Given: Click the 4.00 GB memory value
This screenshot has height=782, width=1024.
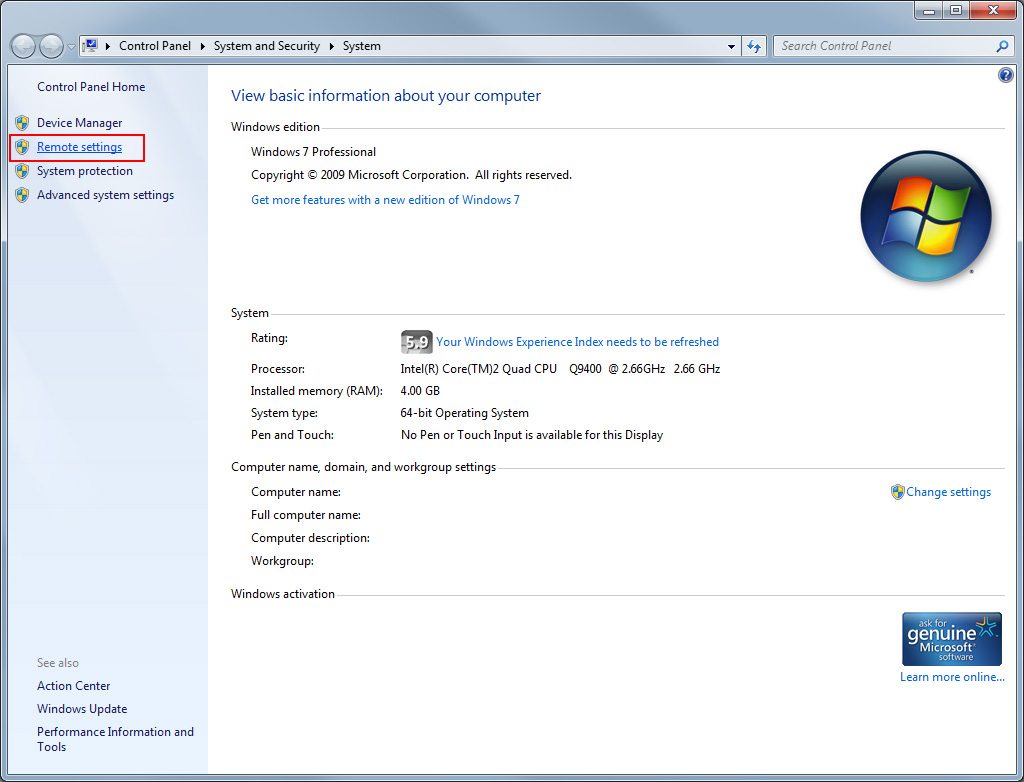Looking at the screenshot, I should click(x=420, y=391).
